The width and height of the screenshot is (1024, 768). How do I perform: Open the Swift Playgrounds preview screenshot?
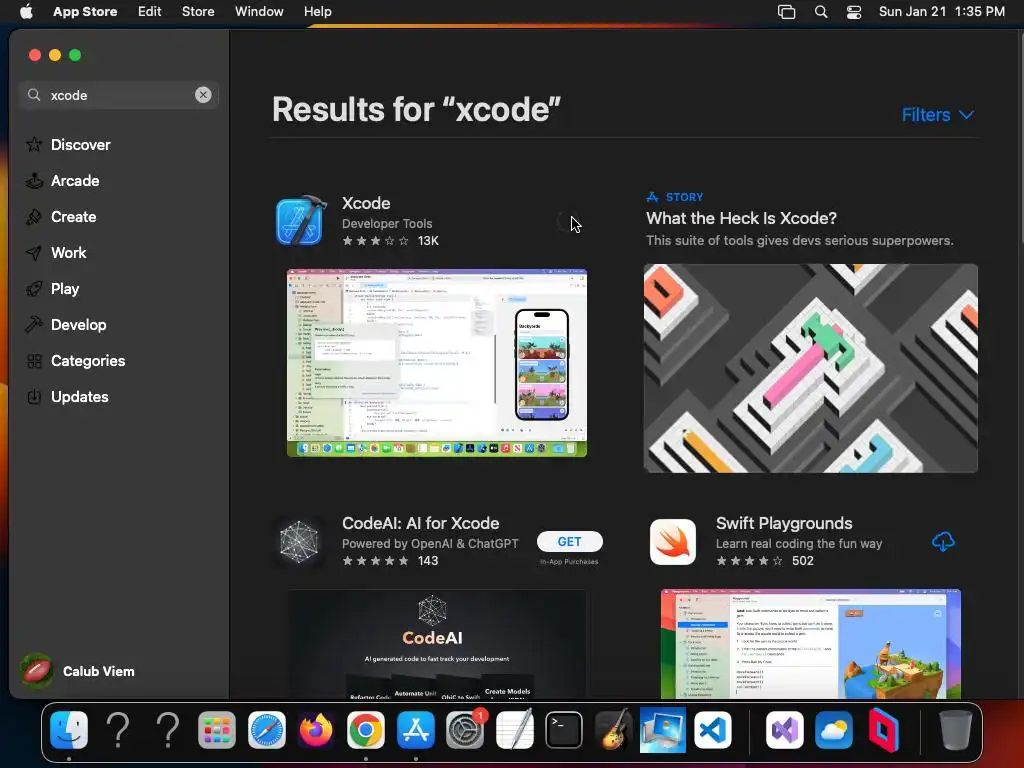coord(810,644)
